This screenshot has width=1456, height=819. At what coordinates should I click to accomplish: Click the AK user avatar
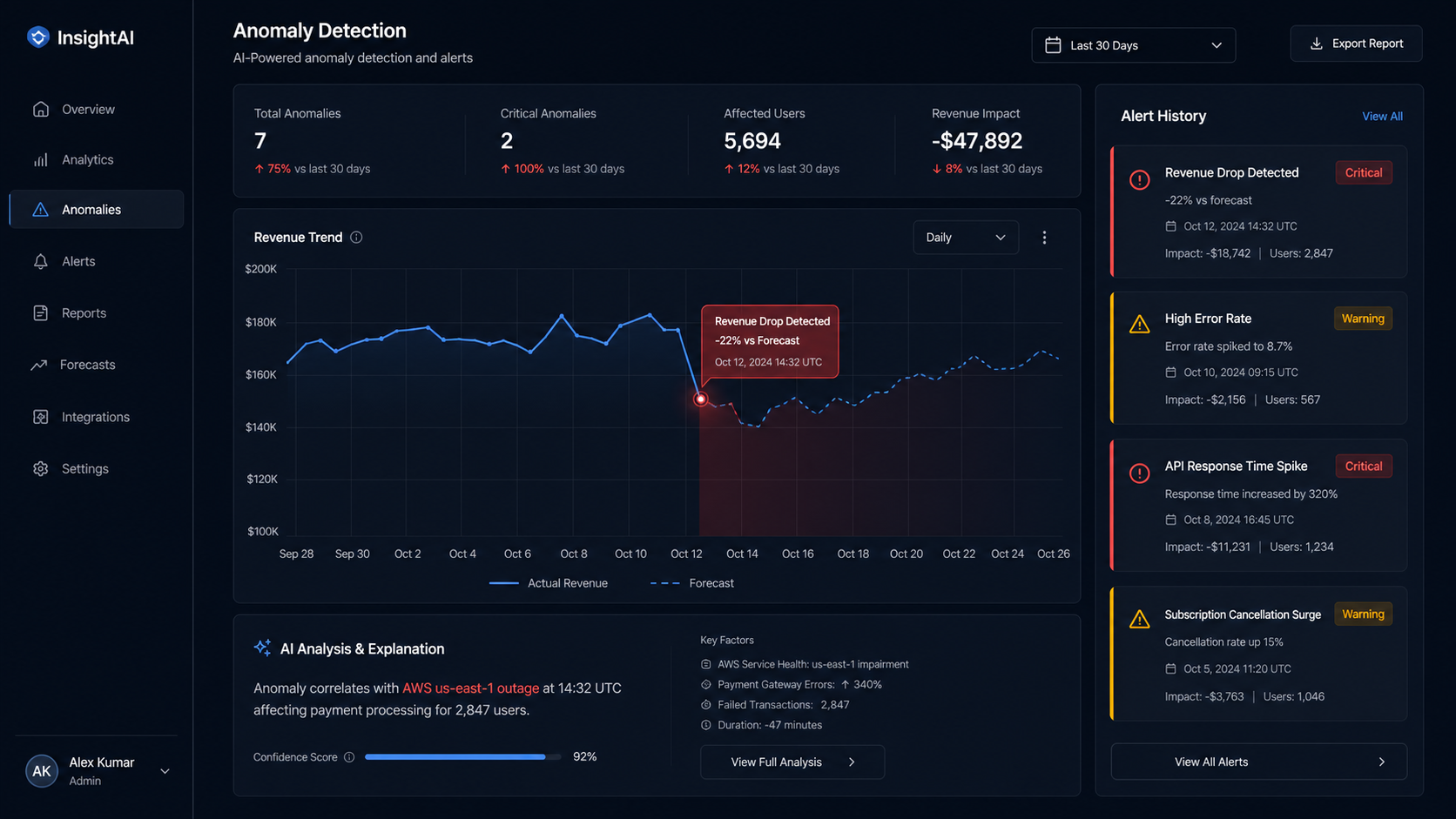pyautogui.click(x=42, y=771)
